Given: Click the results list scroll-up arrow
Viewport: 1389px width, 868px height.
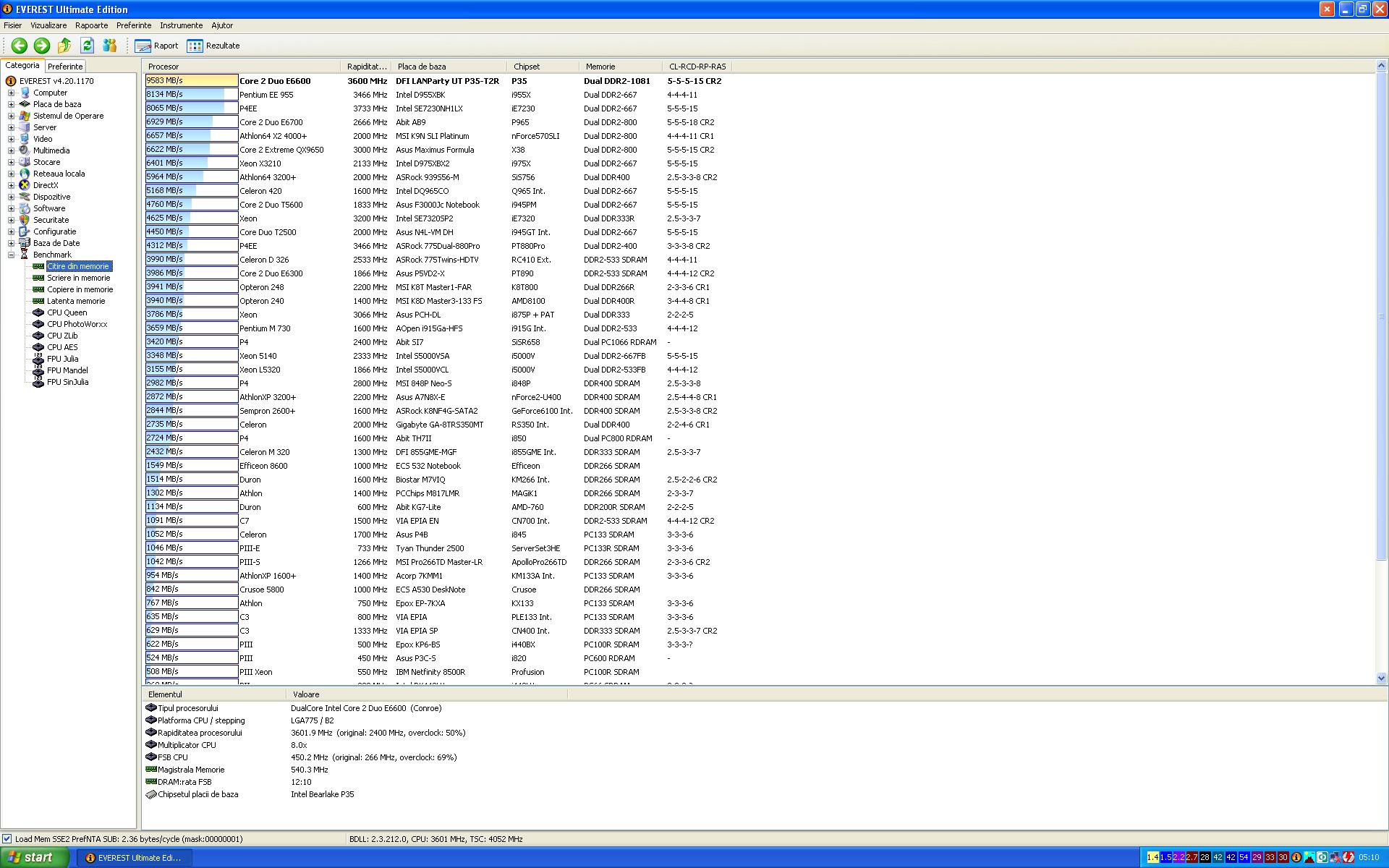Looking at the screenshot, I should click(1381, 66).
